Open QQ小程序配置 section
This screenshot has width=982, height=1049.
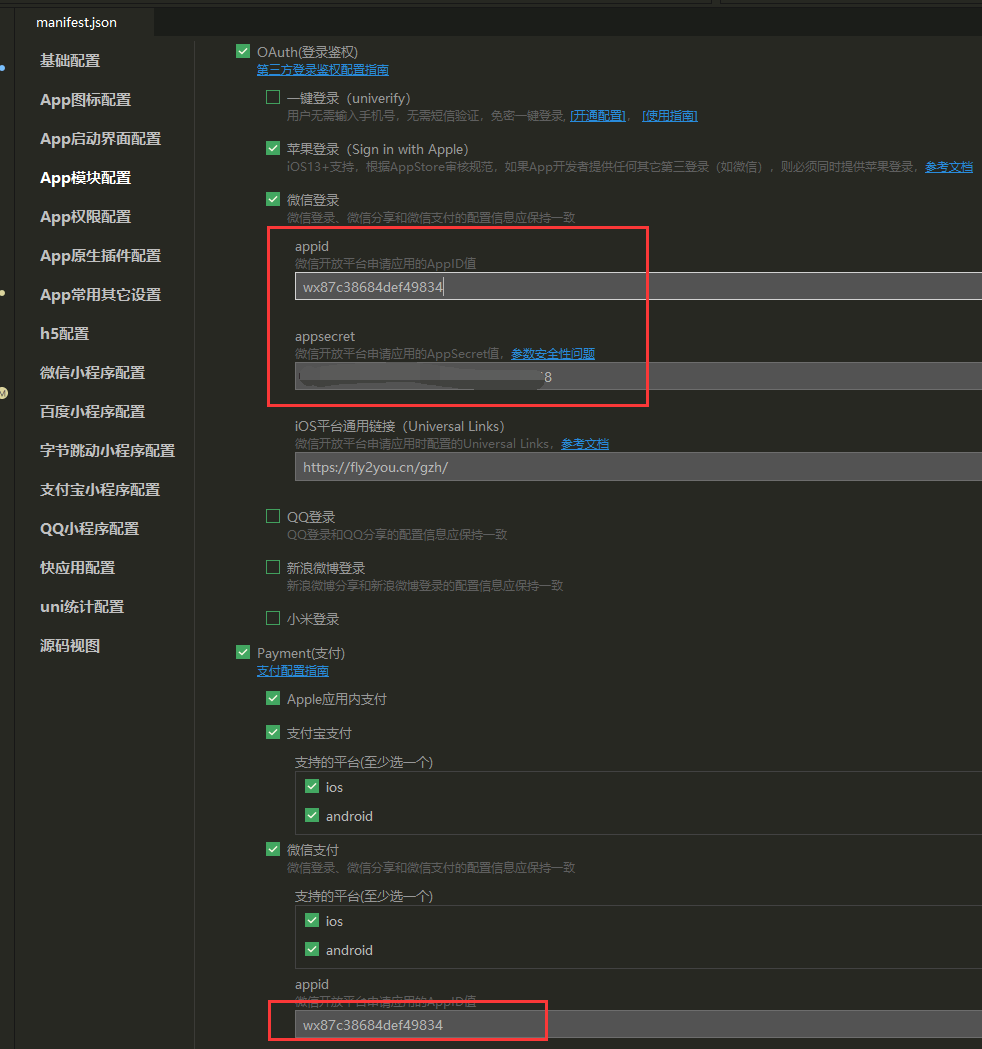click(x=89, y=529)
